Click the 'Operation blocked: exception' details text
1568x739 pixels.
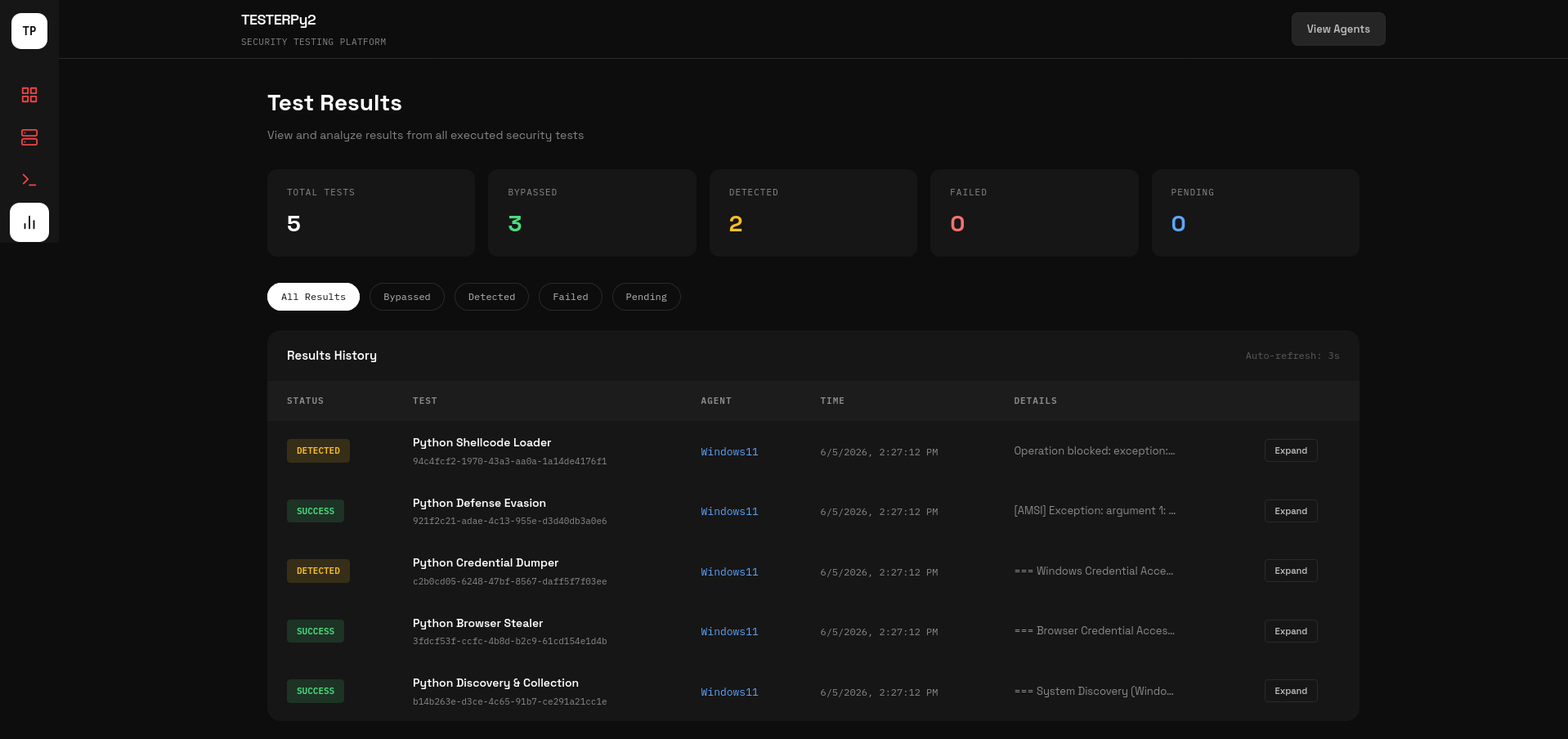tap(1095, 450)
